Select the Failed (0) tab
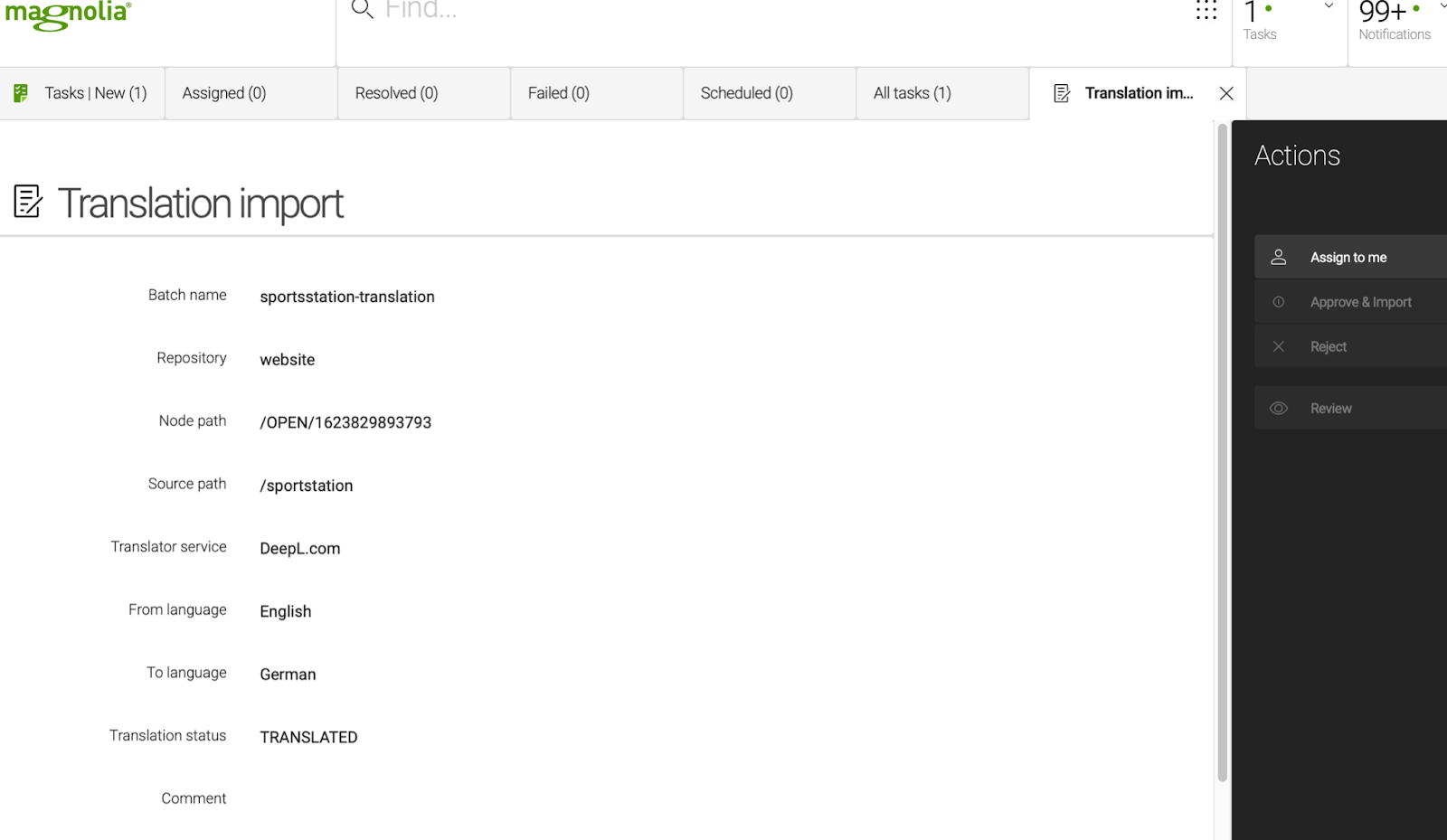The width and height of the screenshot is (1447, 840). pyautogui.click(x=558, y=93)
